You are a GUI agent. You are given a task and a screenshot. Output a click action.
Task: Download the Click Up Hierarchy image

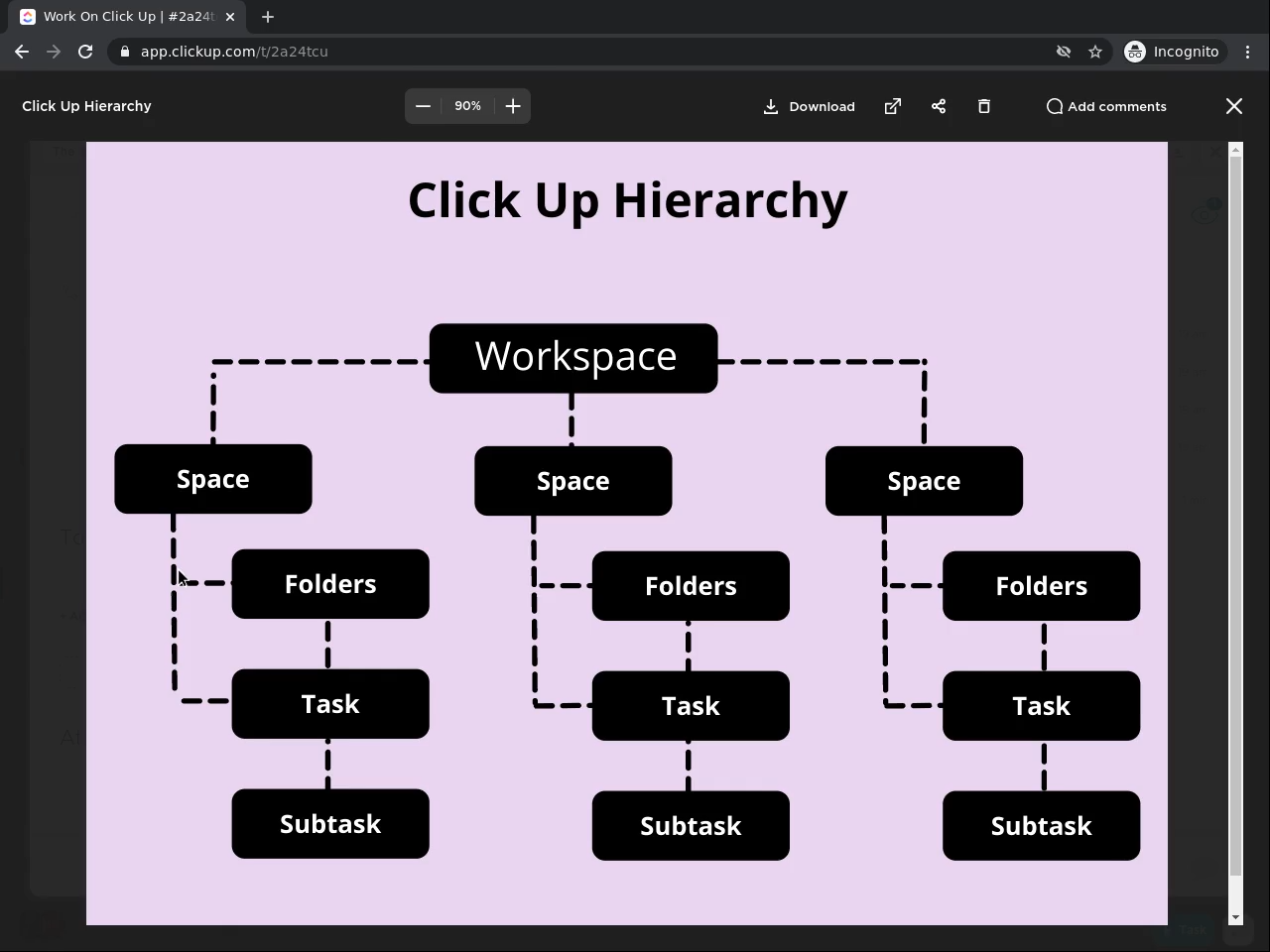[x=809, y=106]
